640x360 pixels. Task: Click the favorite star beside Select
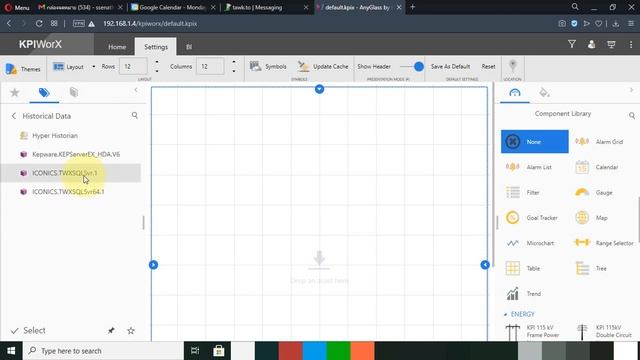(131, 331)
